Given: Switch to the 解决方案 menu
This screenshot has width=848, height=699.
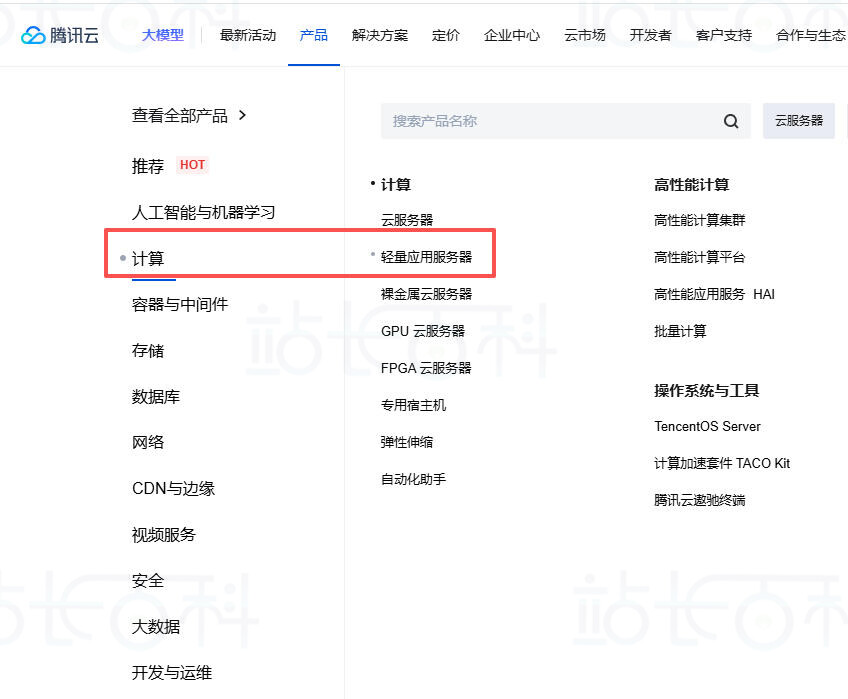Looking at the screenshot, I should coord(381,34).
